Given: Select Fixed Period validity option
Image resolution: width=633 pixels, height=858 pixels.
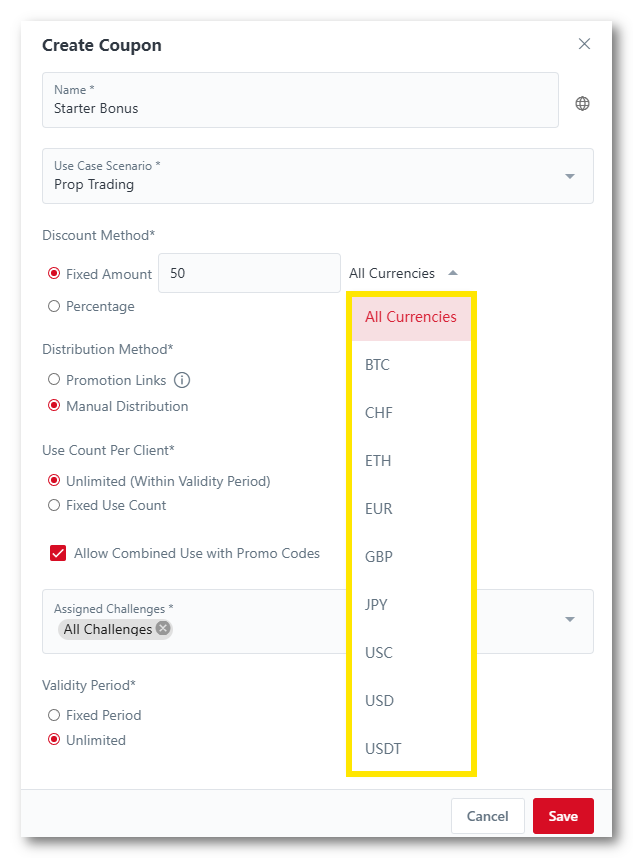Looking at the screenshot, I should (54, 716).
